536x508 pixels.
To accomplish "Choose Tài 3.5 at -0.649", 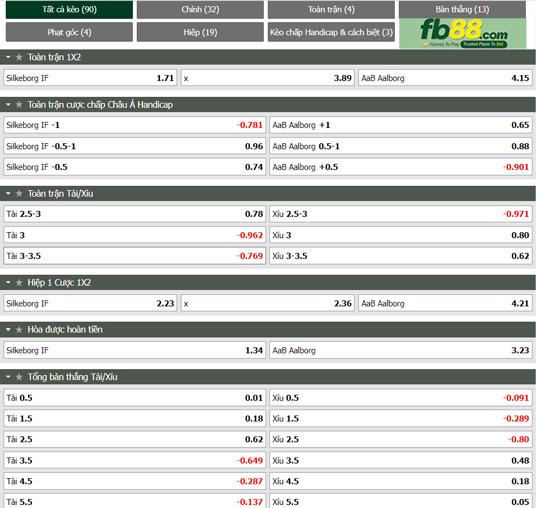I will tap(135, 460).
